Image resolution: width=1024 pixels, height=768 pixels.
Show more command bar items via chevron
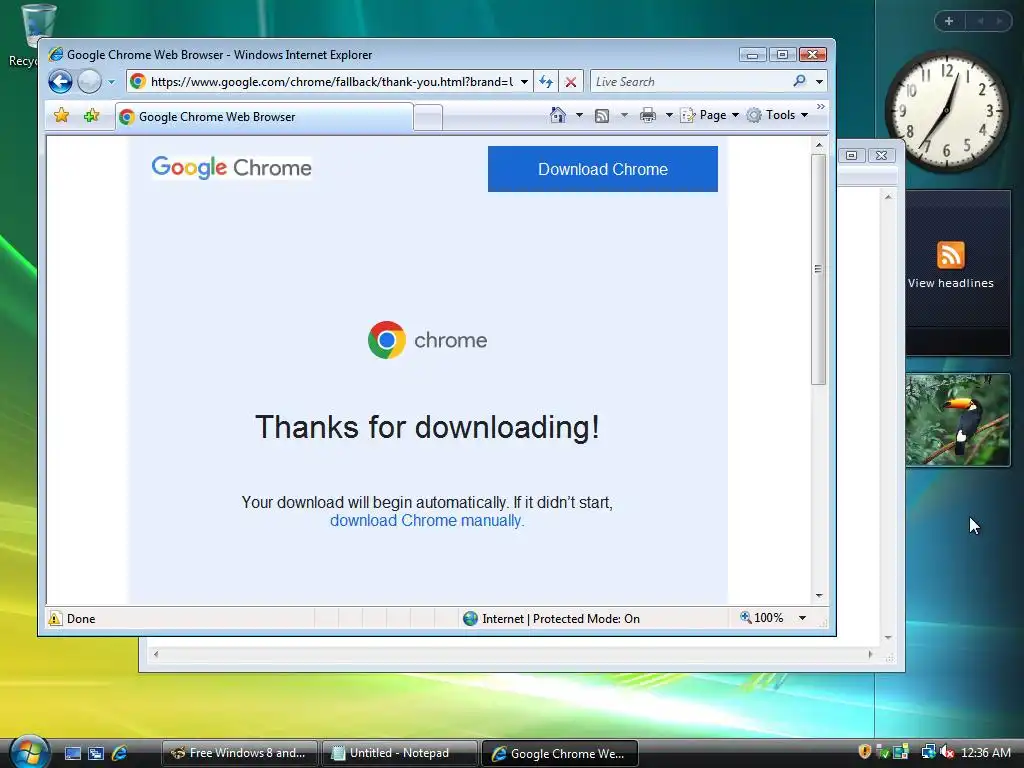click(x=821, y=106)
